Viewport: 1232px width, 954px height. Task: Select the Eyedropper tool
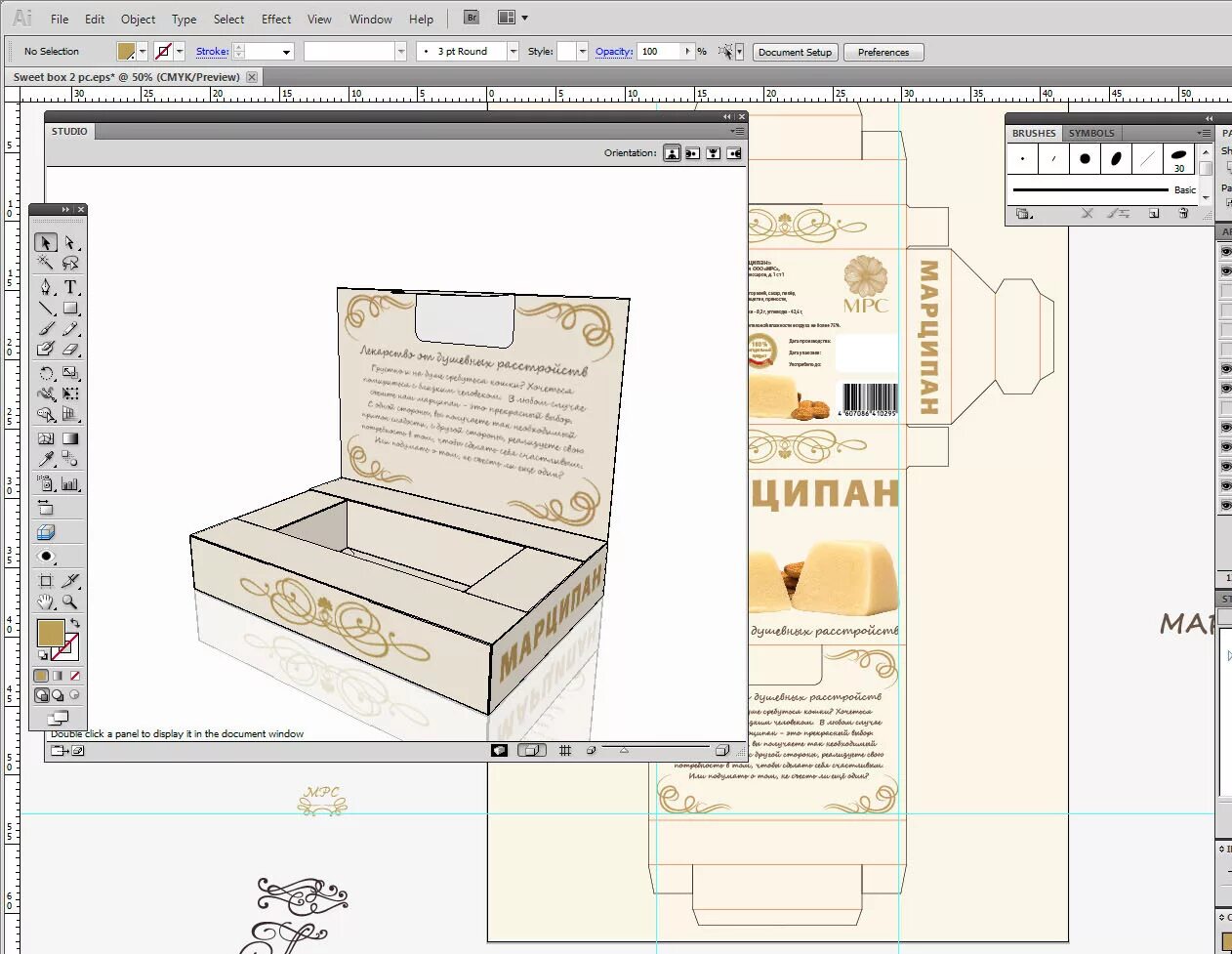[x=46, y=459]
